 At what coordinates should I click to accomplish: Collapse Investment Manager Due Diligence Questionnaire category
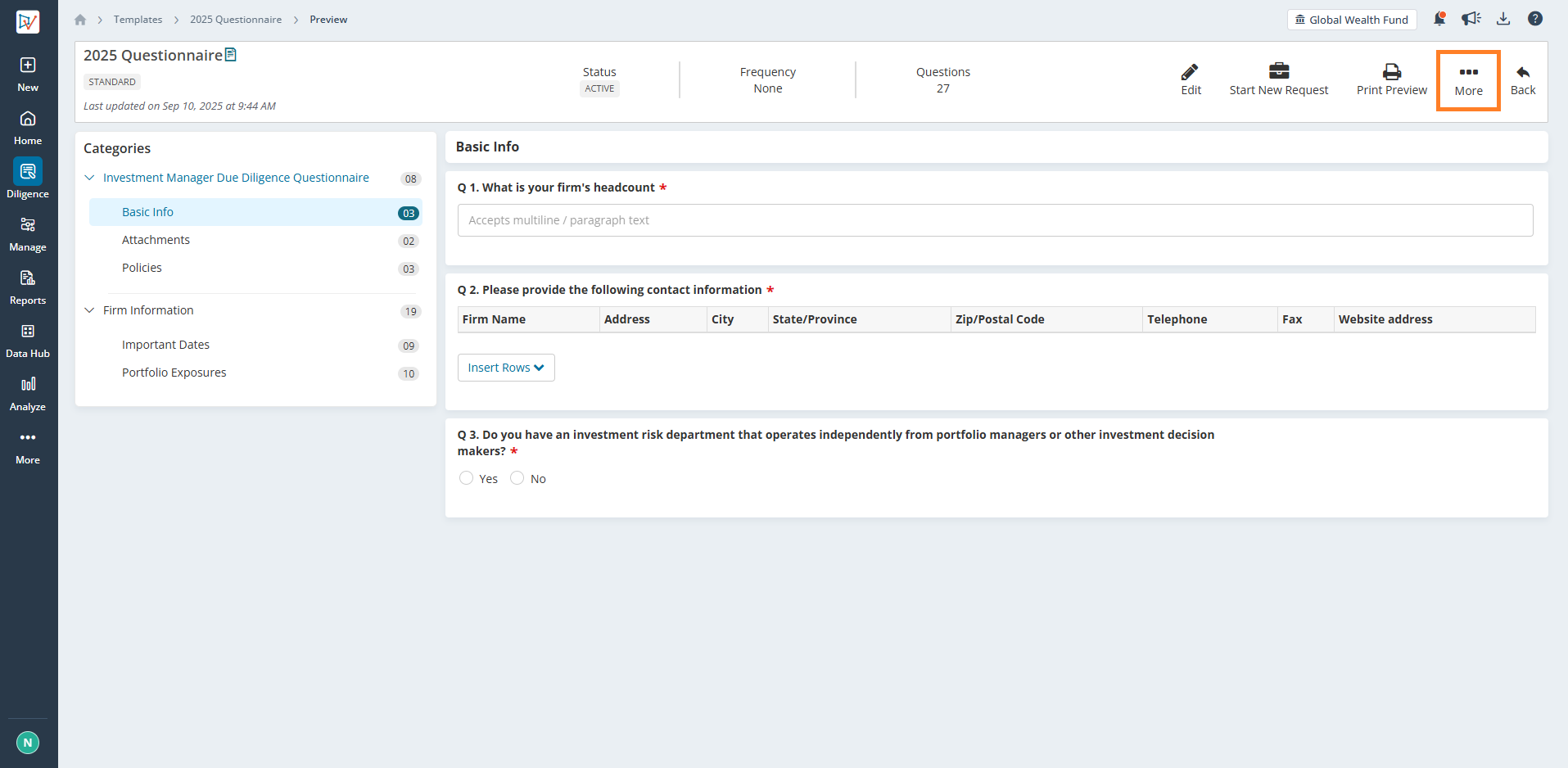pos(89,178)
